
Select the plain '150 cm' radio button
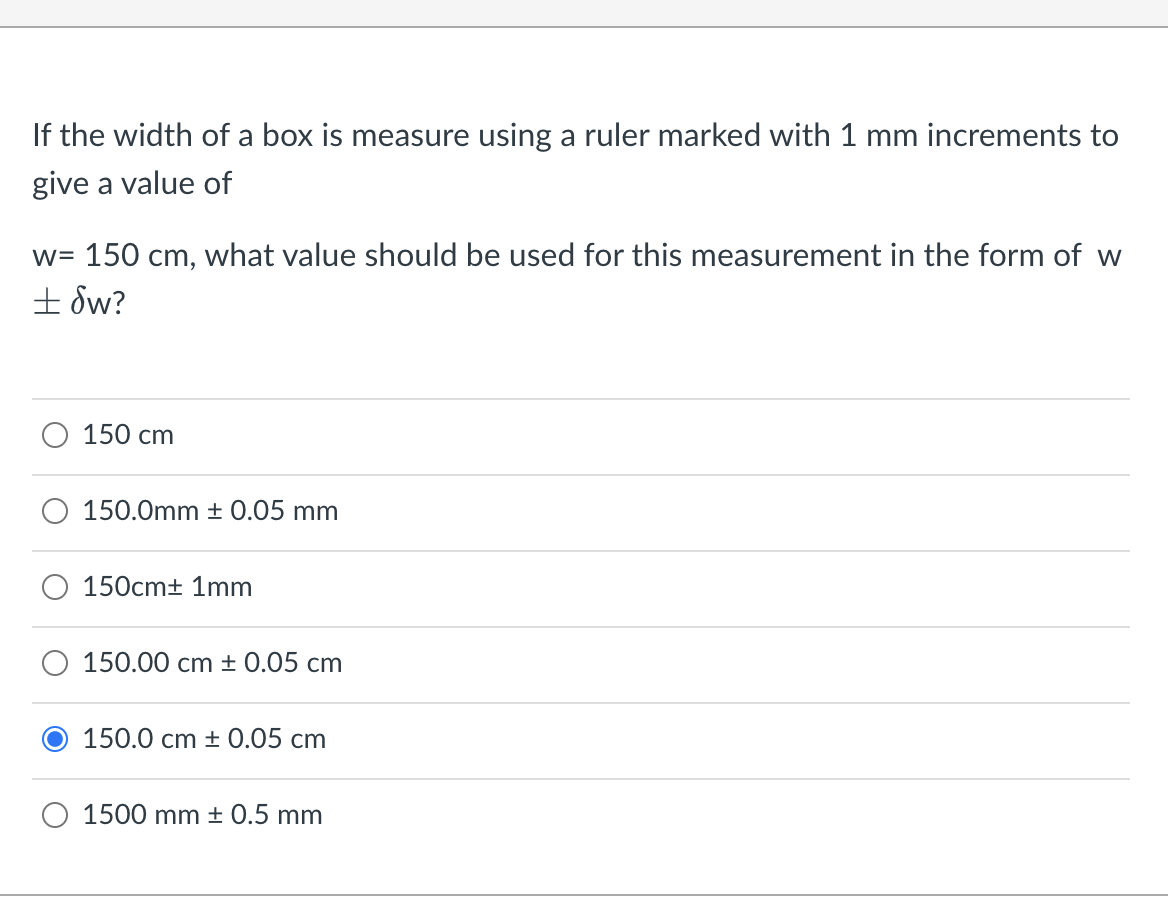[x=55, y=435]
